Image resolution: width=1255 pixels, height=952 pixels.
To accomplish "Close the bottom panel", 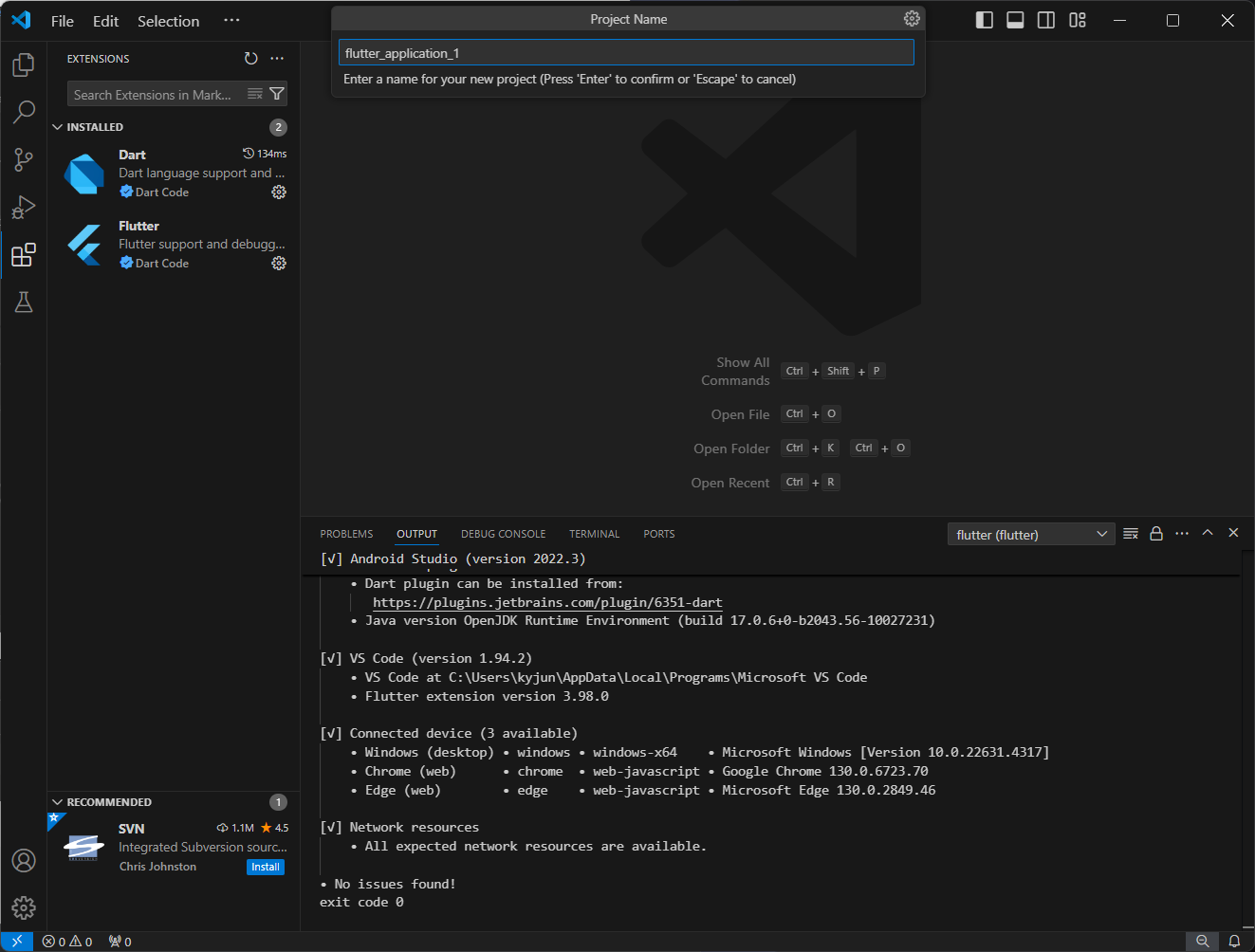I will coord(1233,533).
